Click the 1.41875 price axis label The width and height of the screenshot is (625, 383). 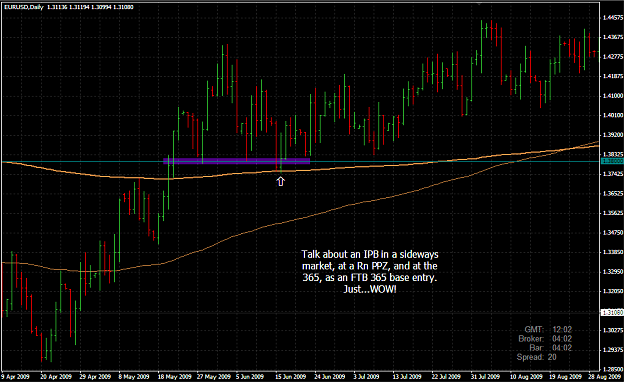[x=613, y=76]
